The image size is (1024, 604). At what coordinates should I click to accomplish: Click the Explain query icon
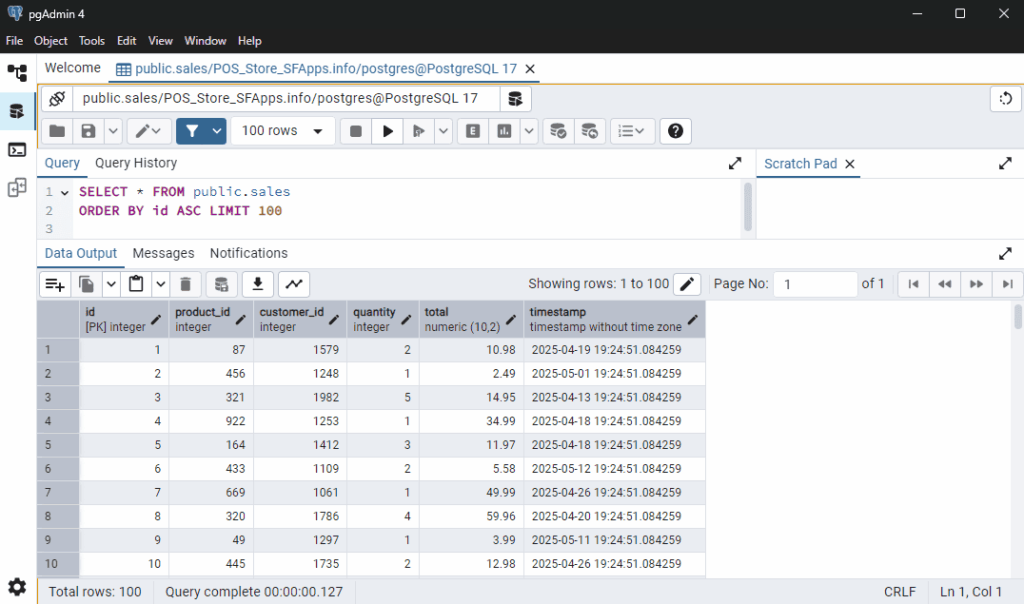473,131
